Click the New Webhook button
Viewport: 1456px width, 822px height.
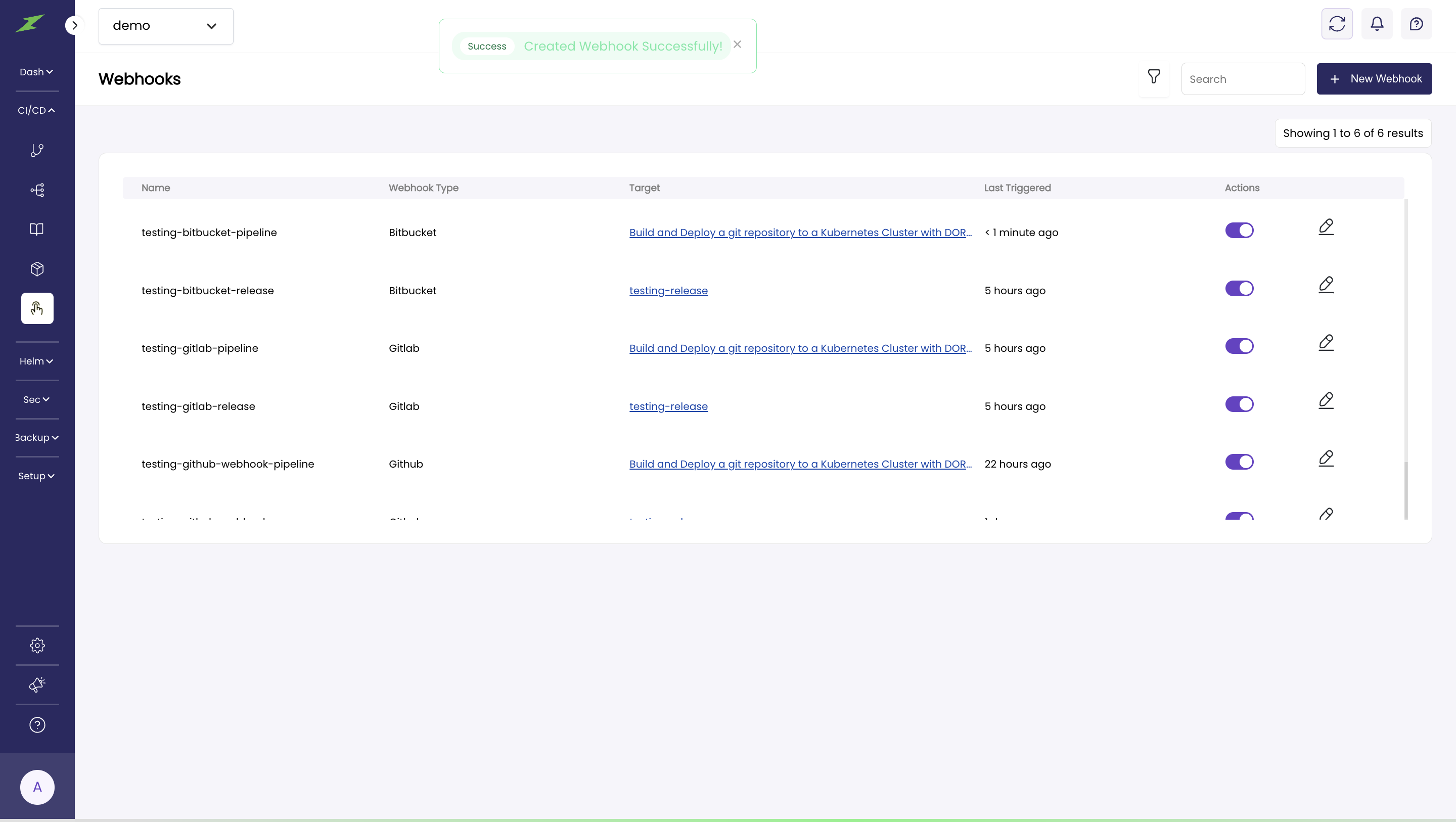[x=1374, y=79]
